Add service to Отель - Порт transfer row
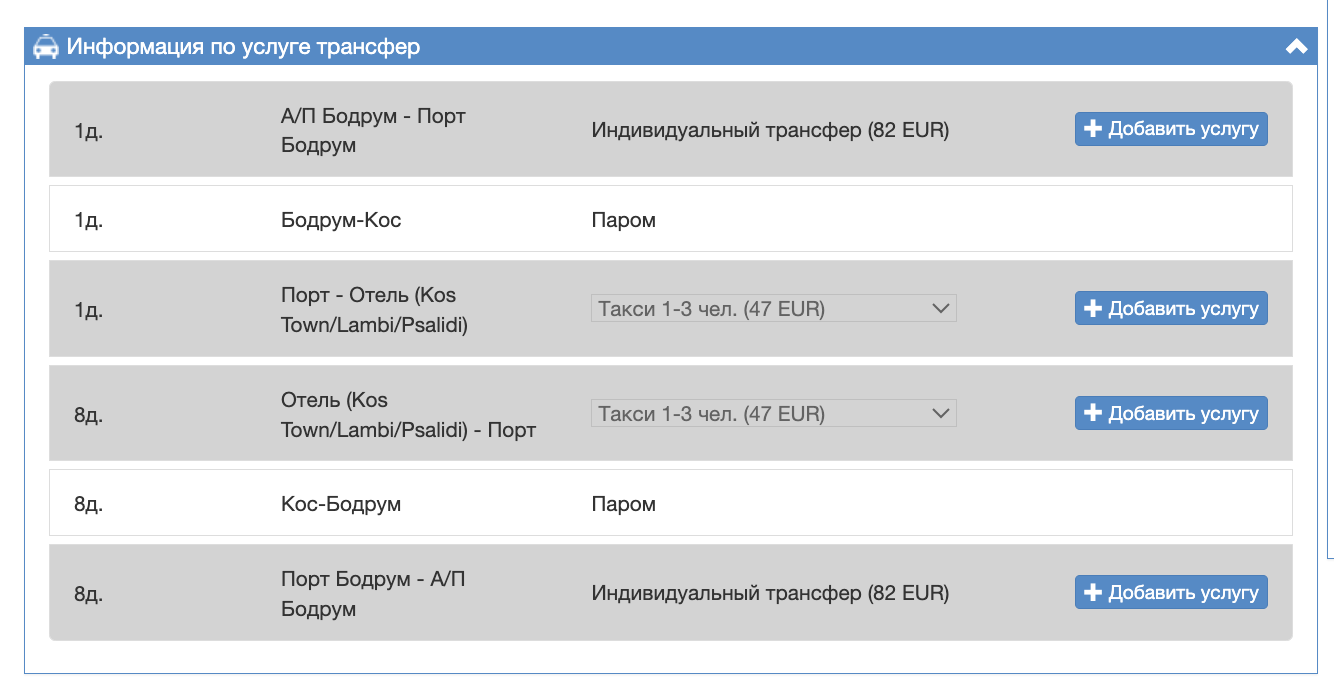 tap(1171, 412)
